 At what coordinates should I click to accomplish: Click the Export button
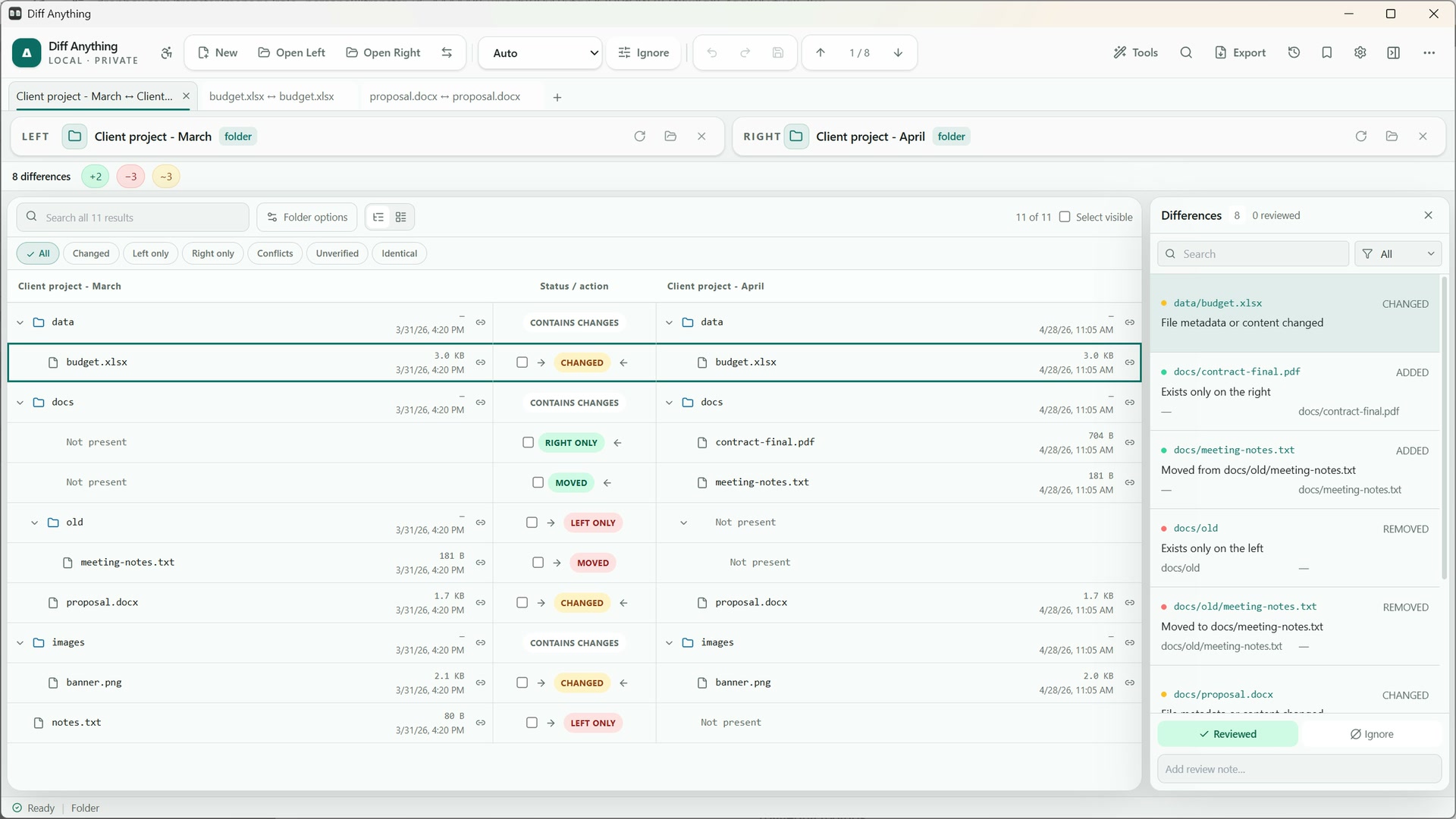(x=1241, y=52)
